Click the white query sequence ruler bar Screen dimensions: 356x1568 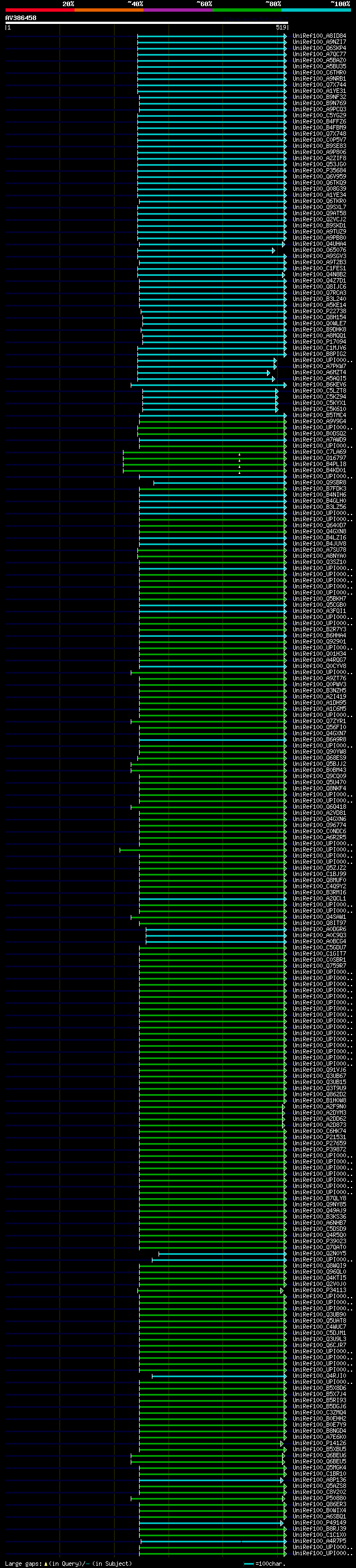click(x=147, y=23)
